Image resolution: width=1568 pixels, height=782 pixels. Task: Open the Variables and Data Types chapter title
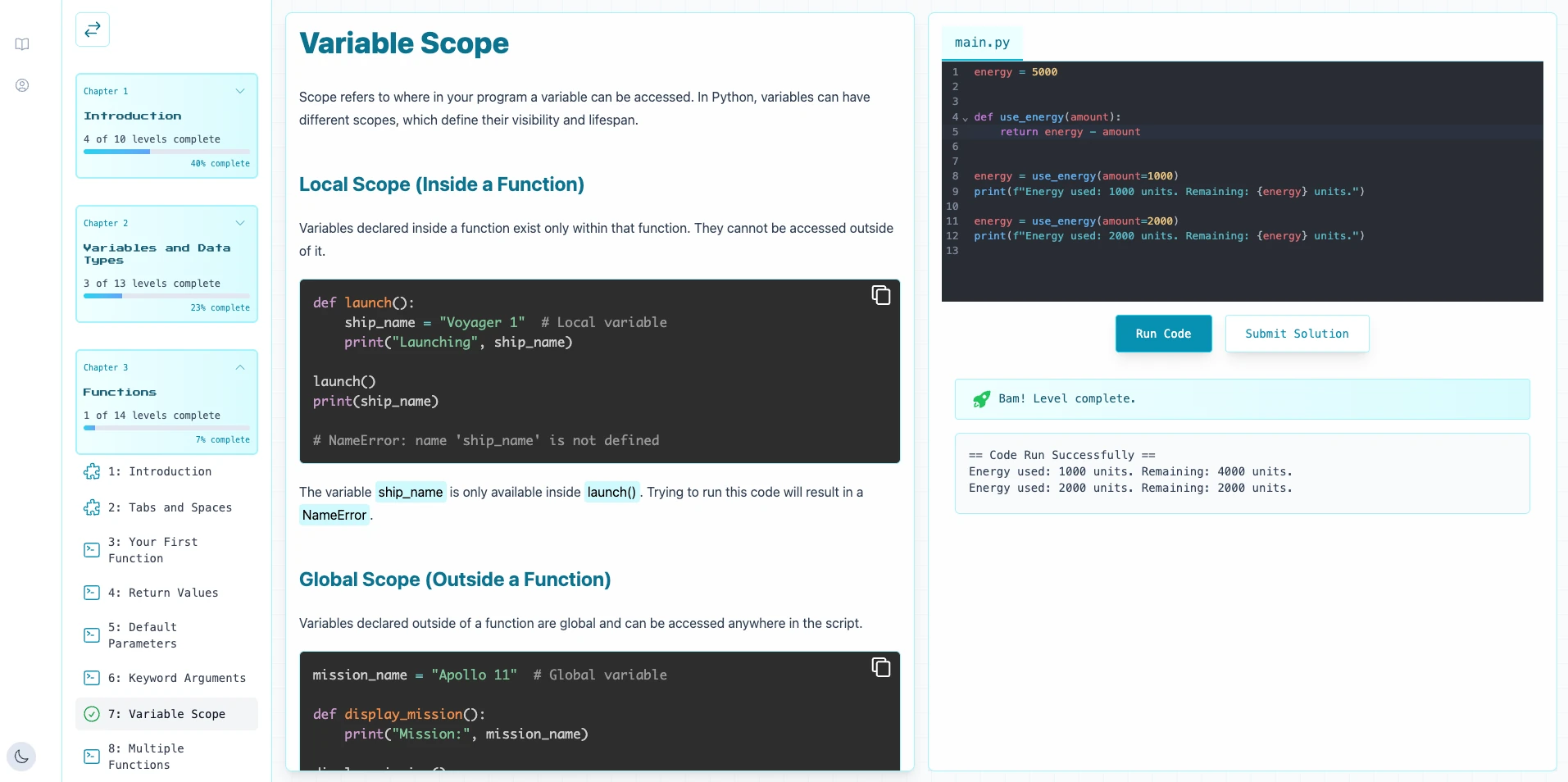[157, 254]
